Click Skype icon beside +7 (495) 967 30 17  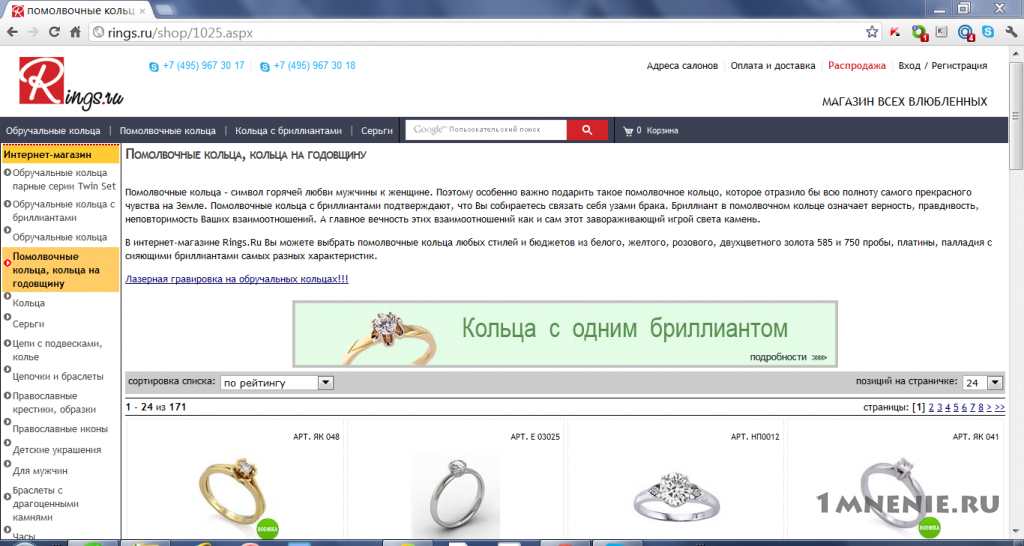(154, 67)
